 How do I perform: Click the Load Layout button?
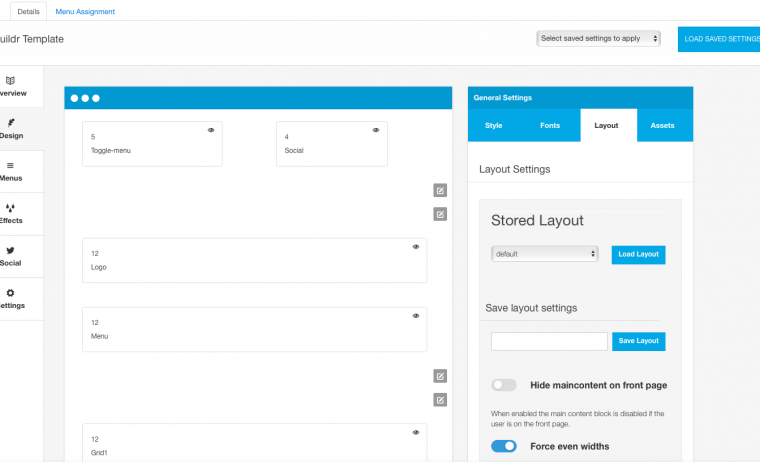click(638, 254)
